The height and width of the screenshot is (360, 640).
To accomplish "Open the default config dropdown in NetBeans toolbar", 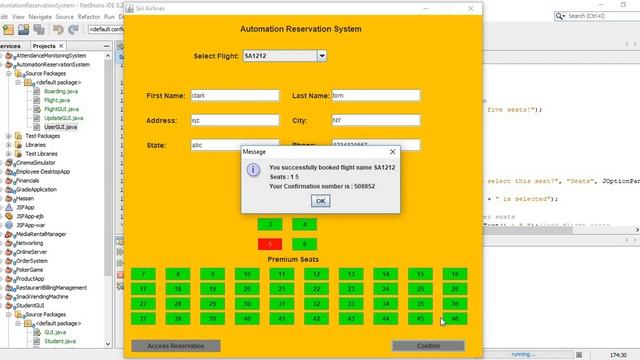I will [x=106, y=29].
